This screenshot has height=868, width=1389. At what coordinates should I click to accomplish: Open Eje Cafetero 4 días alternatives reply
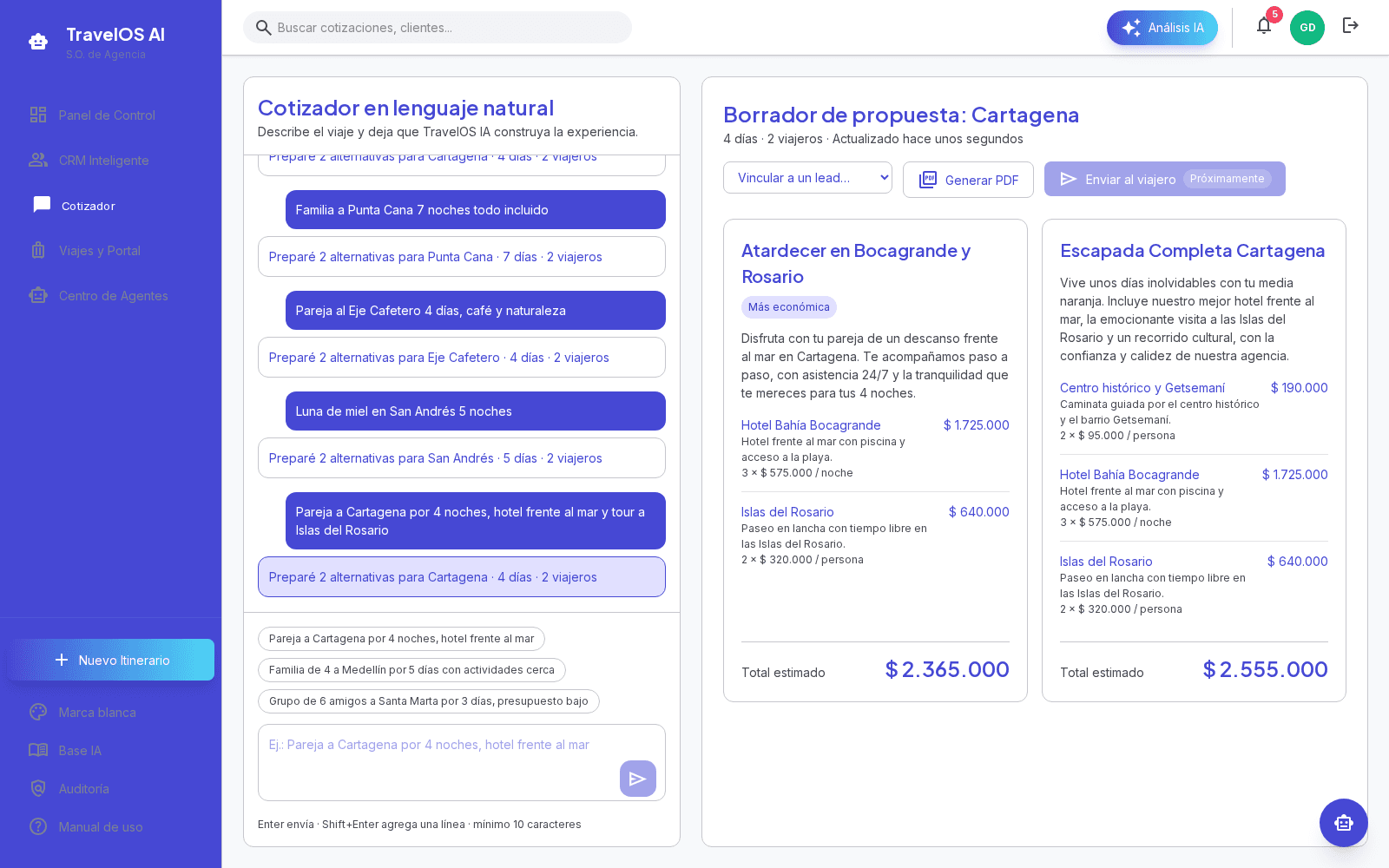(x=462, y=358)
